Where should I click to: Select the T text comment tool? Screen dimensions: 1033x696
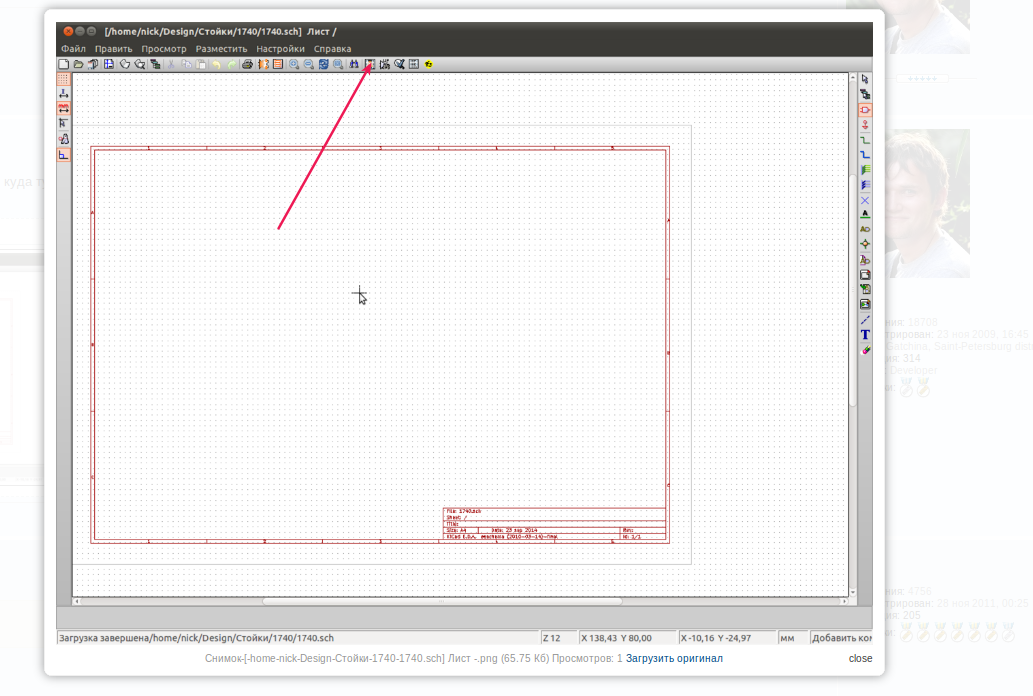pyautogui.click(x=865, y=335)
